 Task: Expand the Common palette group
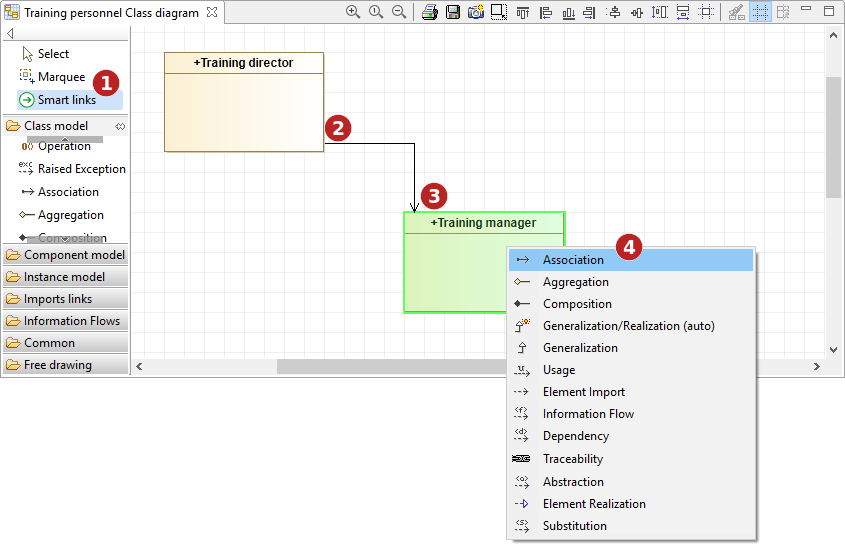coord(66,343)
